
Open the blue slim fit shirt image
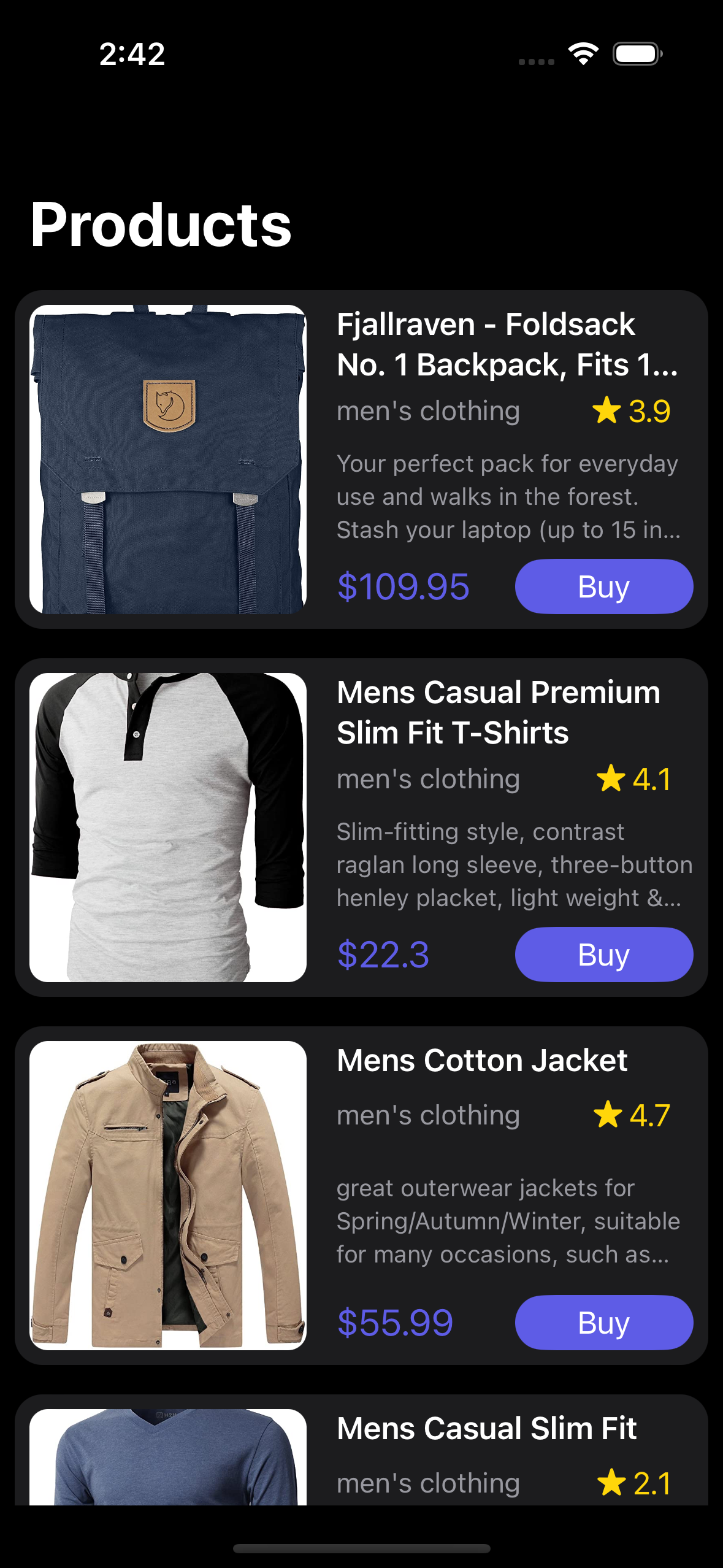(168, 1457)
